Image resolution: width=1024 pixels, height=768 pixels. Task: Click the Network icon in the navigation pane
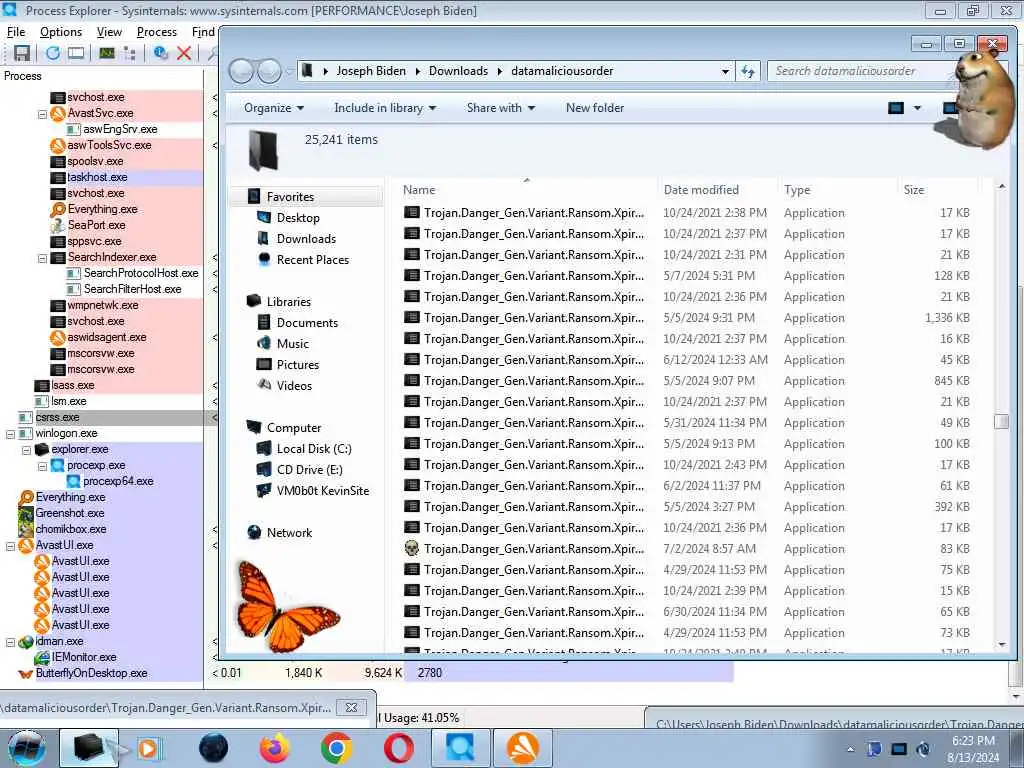(255, 533)
